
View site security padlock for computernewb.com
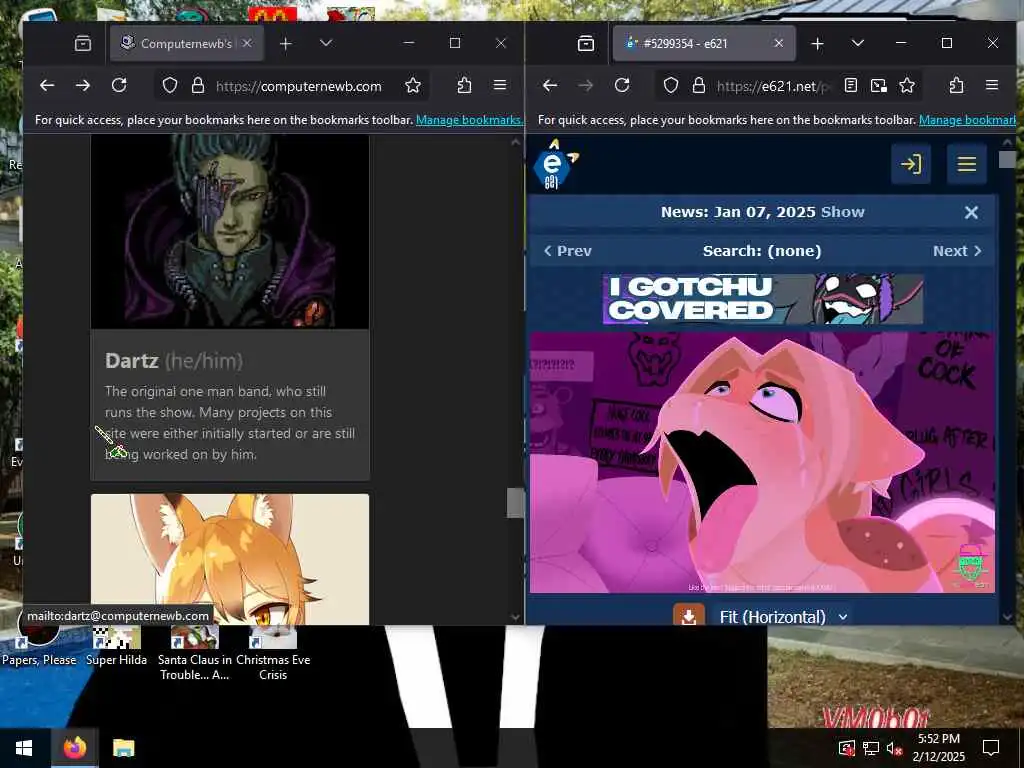(197, 86)
